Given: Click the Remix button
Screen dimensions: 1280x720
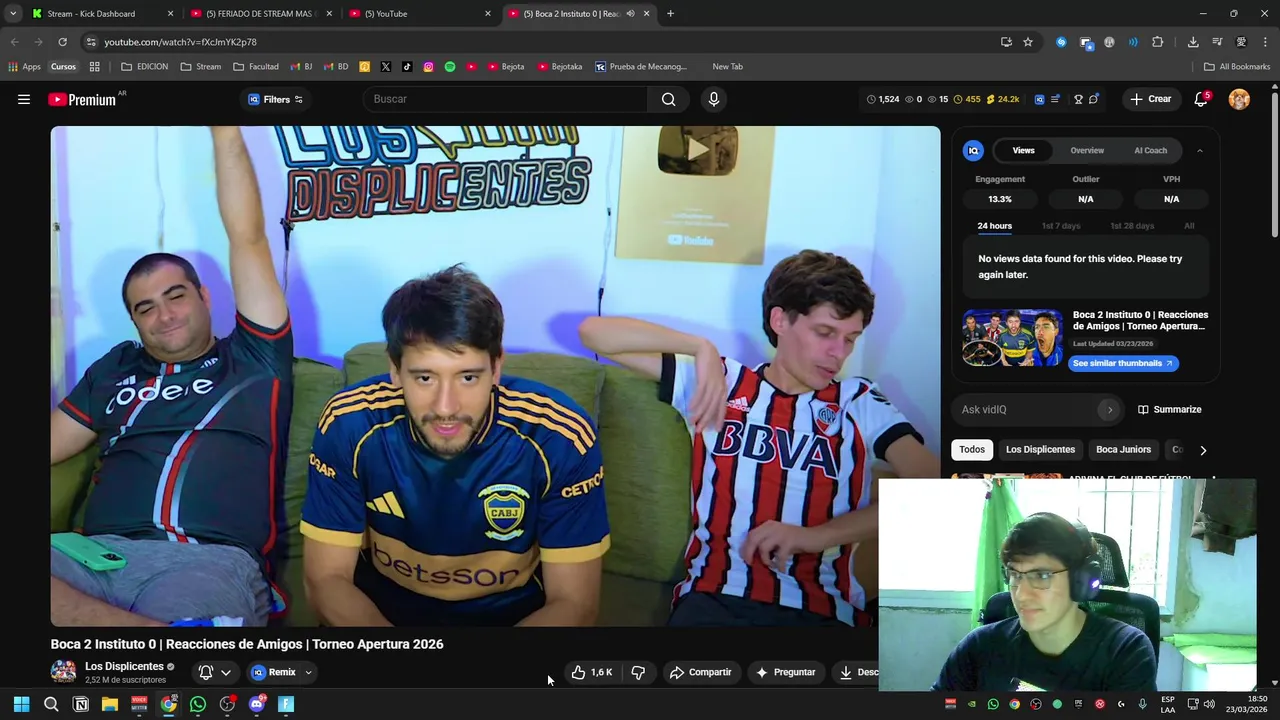Looking at the screenshot, I should (273, 672).
